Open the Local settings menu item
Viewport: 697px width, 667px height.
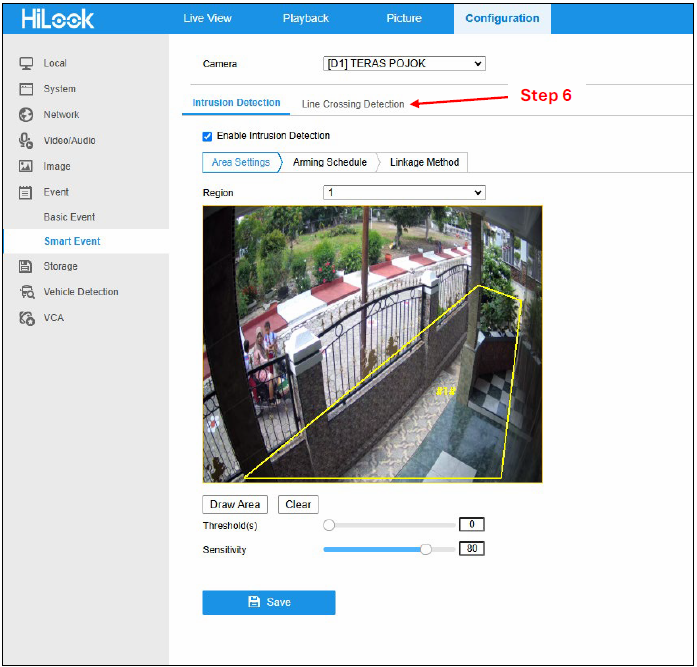coord(55,63)
